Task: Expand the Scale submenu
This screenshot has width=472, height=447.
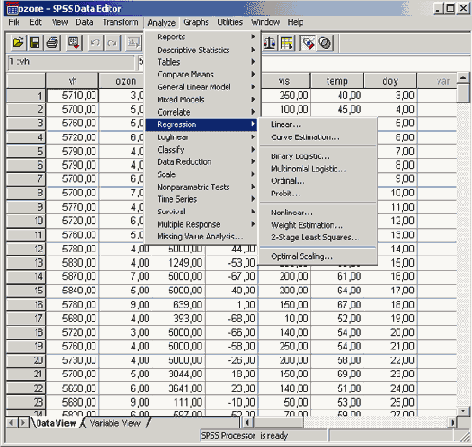Action: click(x=201, y=174)
